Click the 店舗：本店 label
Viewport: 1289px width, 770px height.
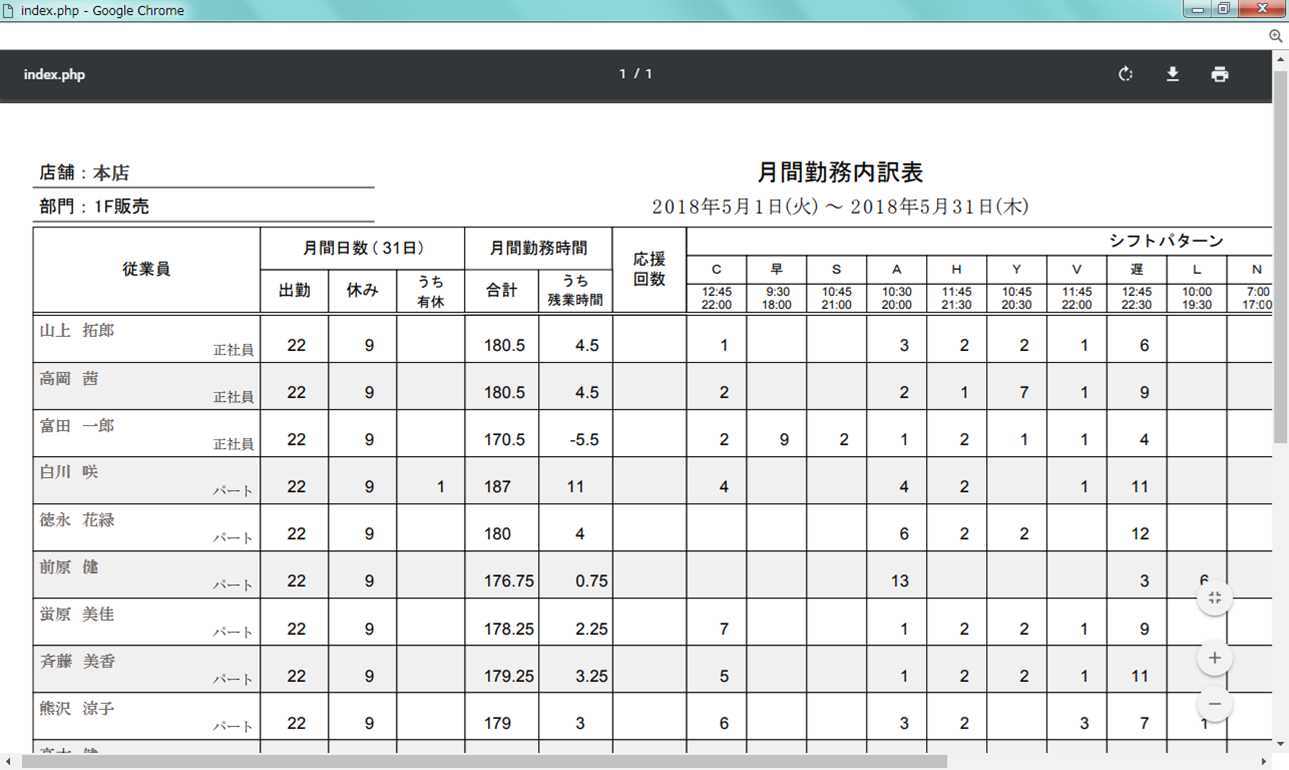(x=85, y=173)
